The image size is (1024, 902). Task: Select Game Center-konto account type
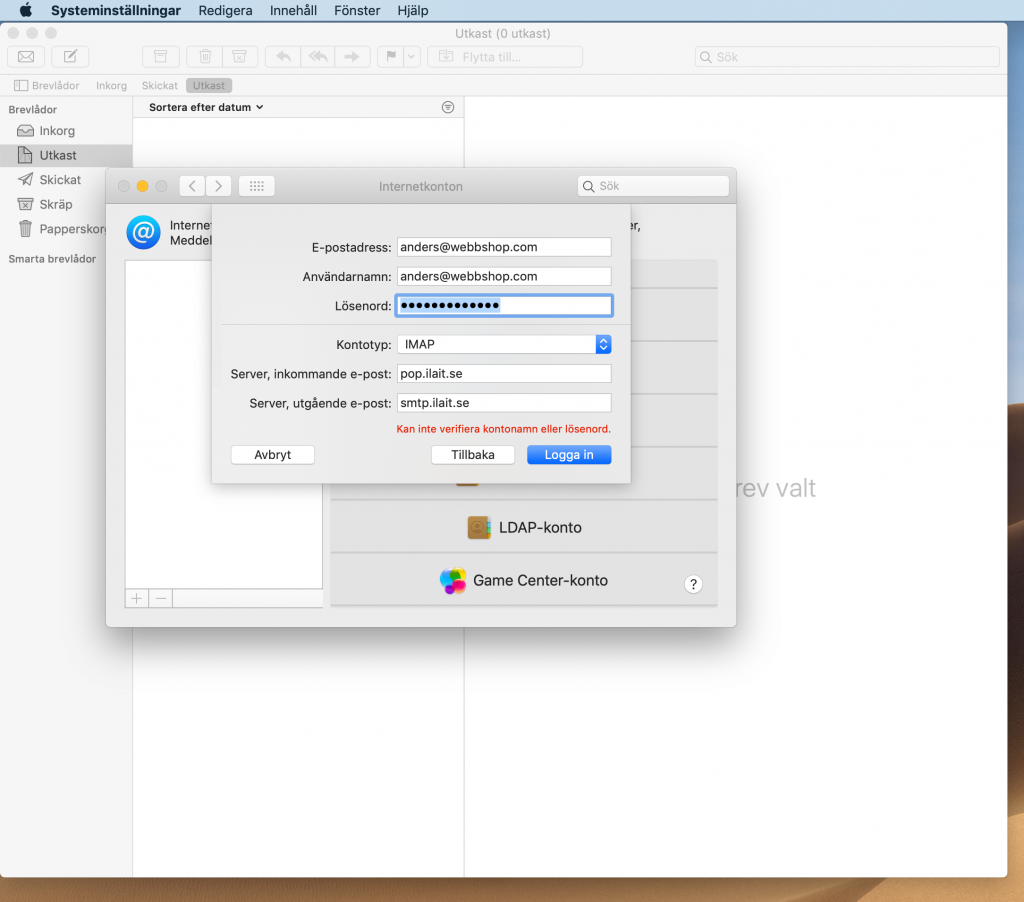[x=524, y=580]
